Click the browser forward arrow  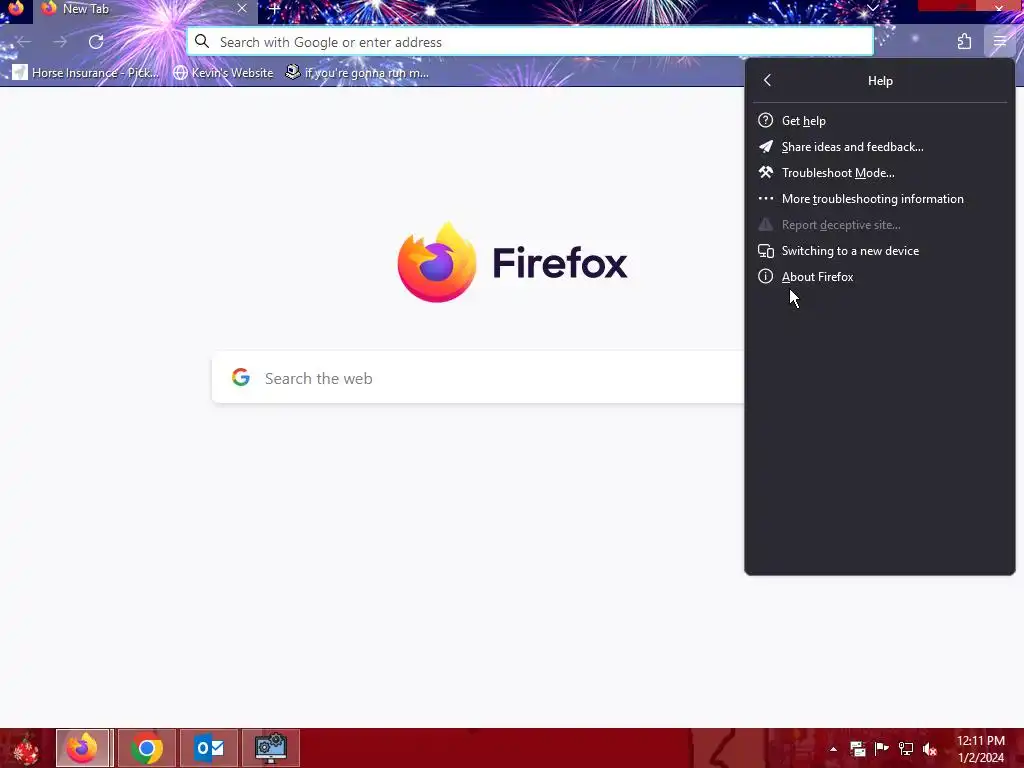point(60,42)
